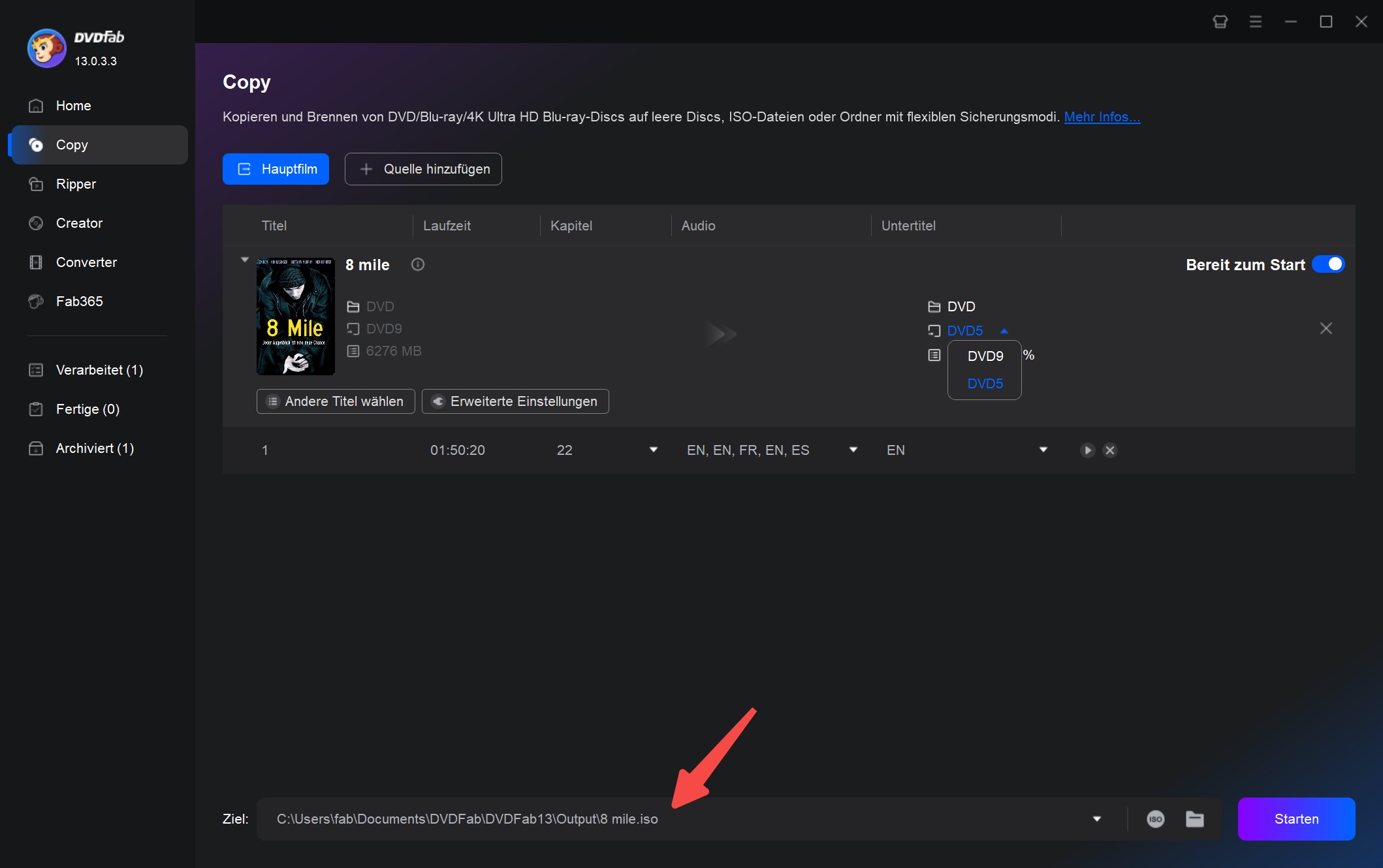Viewport: 1383px width, 868px height.
Task: Show info icon next to 8 mile
Action: coord(418,264)
